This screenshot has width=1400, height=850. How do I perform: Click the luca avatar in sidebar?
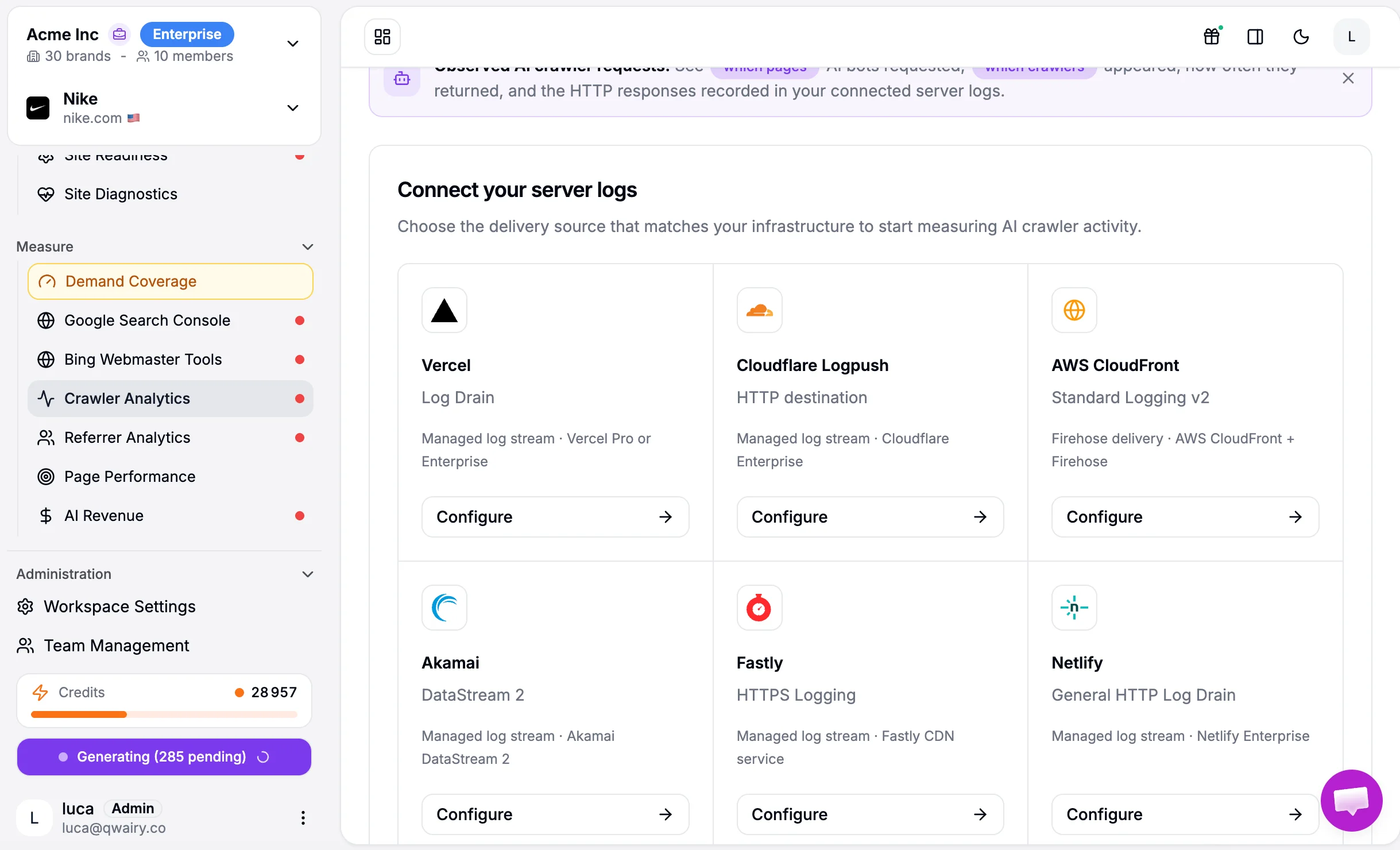(x=34, y=818)
